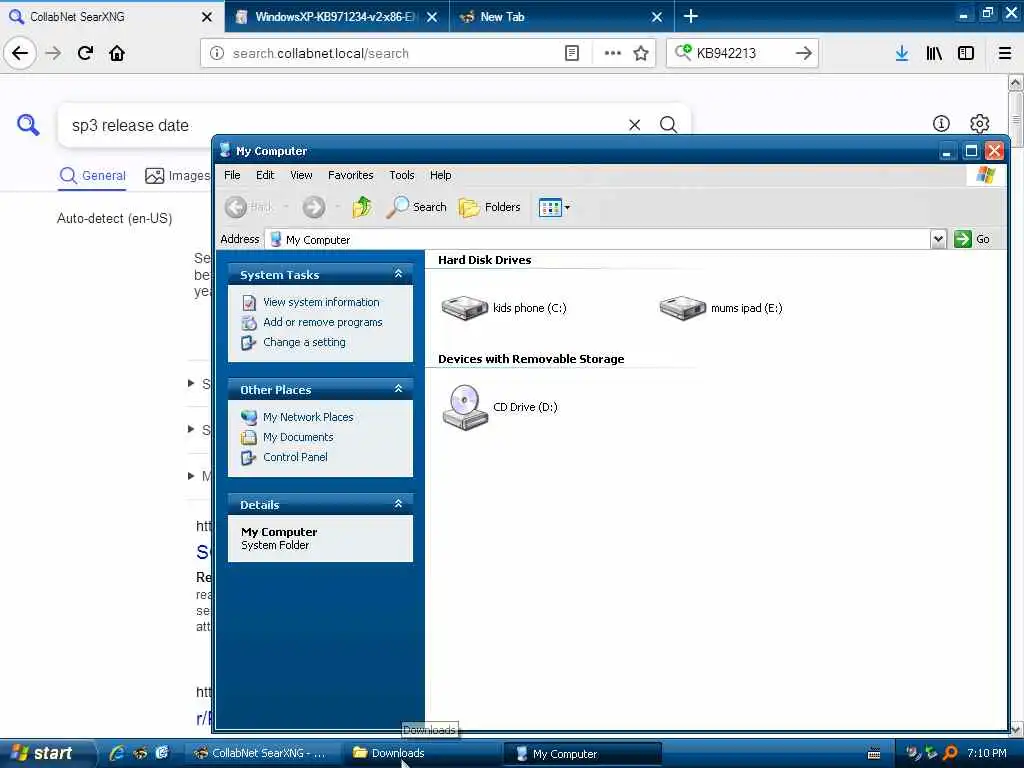
Task: Reload the Firefox page
Action: [x=85, y=53]
